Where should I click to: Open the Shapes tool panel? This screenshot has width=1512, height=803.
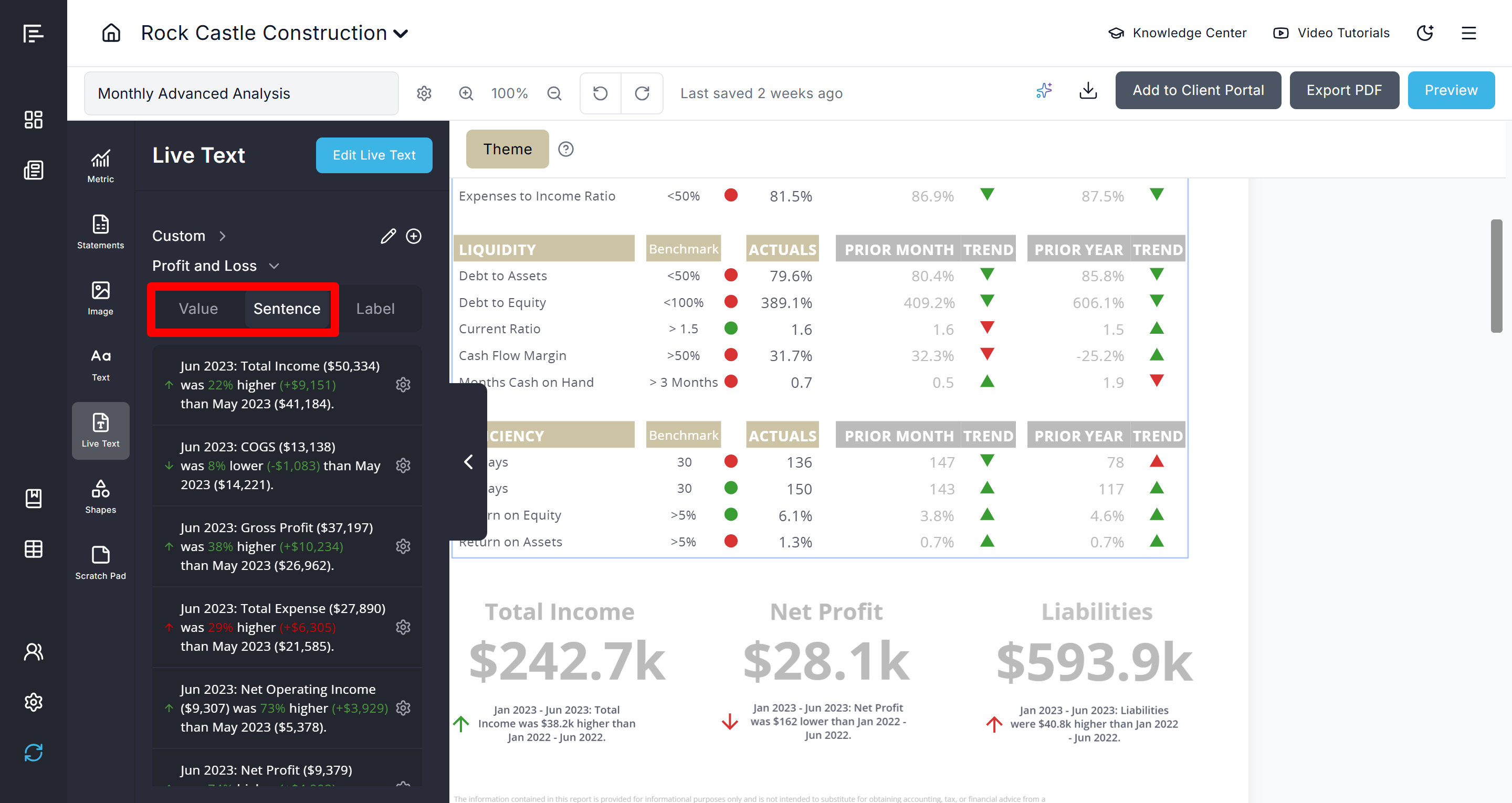(100, 496)
